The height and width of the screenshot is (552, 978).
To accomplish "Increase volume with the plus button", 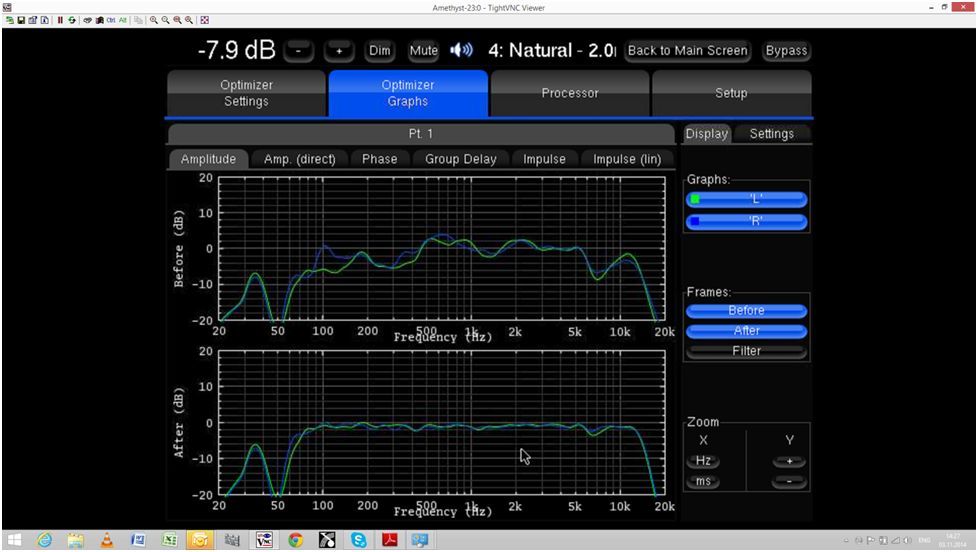I will [x=339, y=50].
